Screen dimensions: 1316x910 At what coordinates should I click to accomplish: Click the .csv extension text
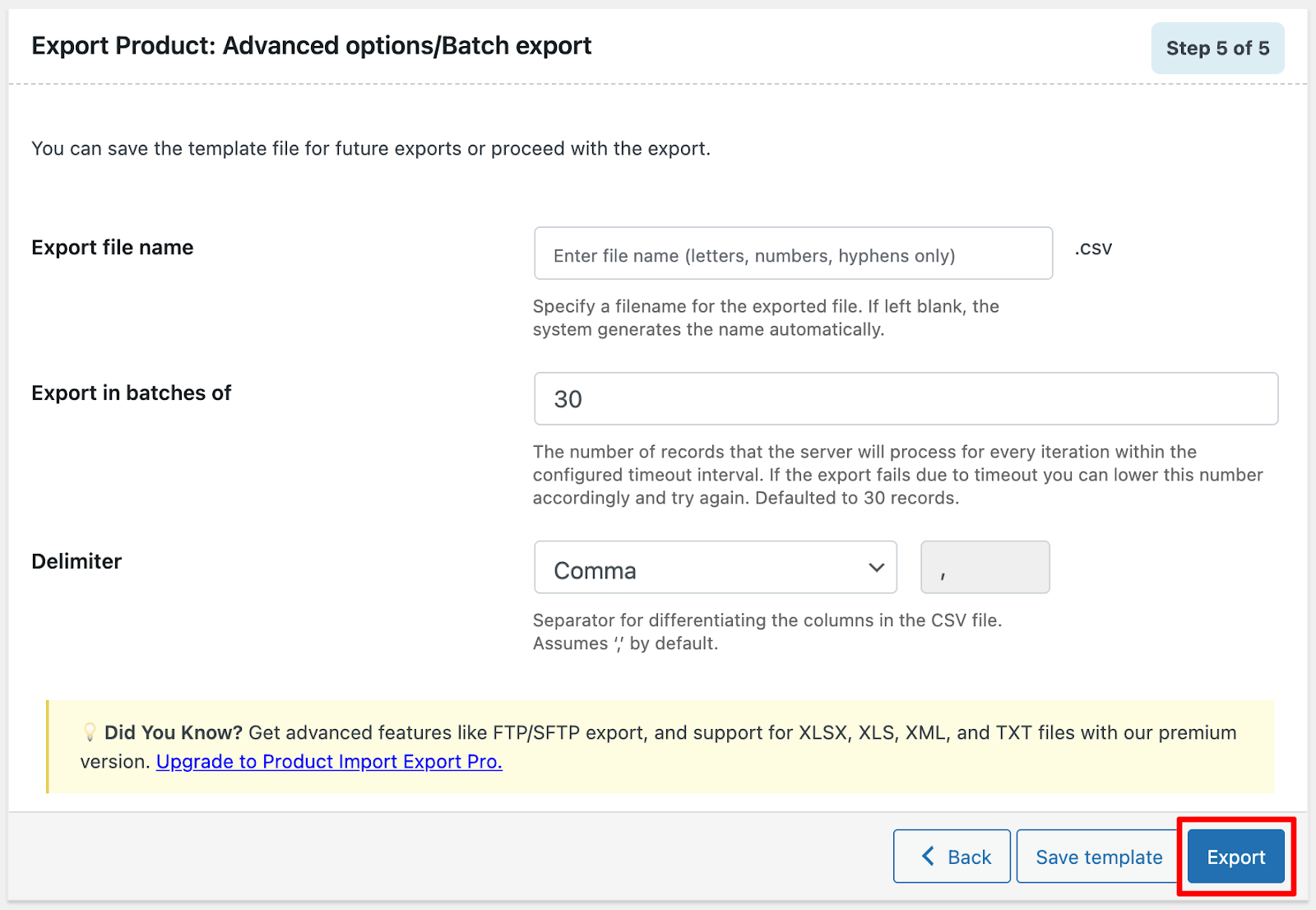coord(1093,248)
